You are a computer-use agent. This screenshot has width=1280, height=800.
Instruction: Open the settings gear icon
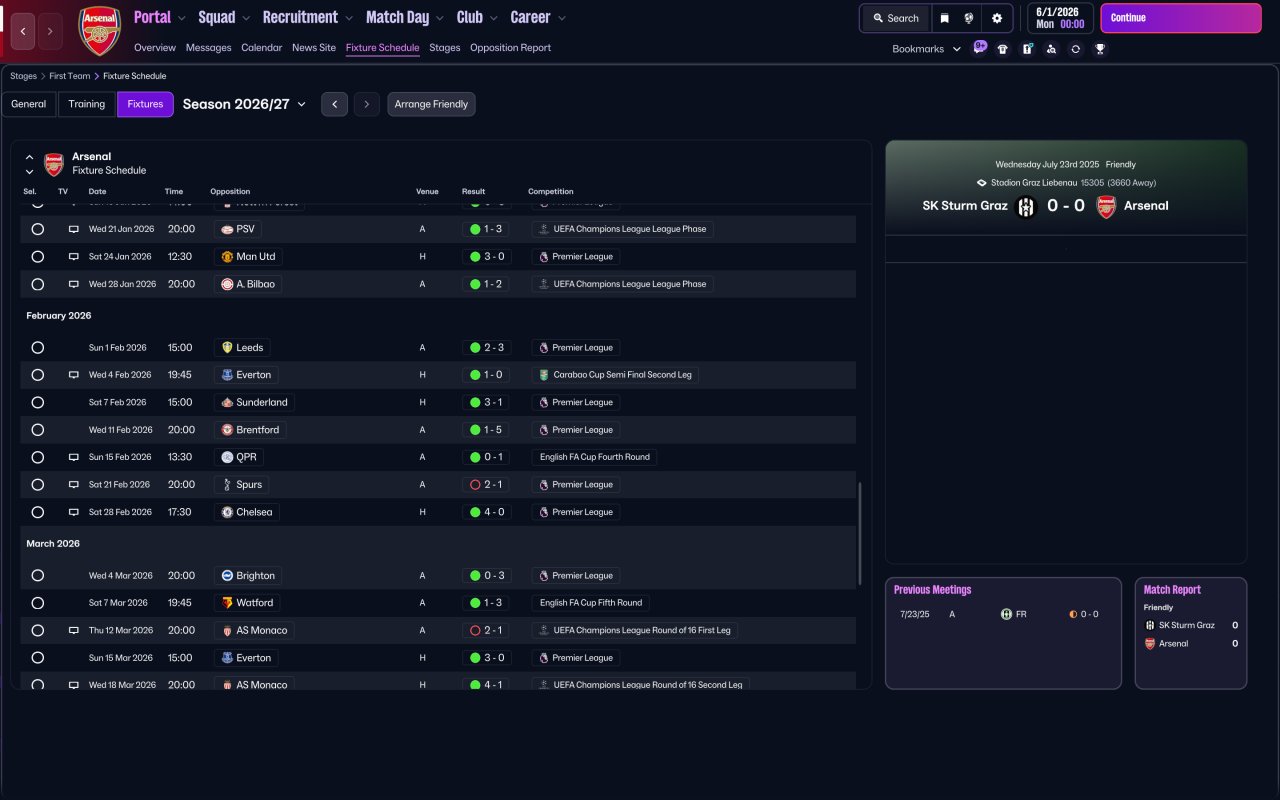pos(996,18)
